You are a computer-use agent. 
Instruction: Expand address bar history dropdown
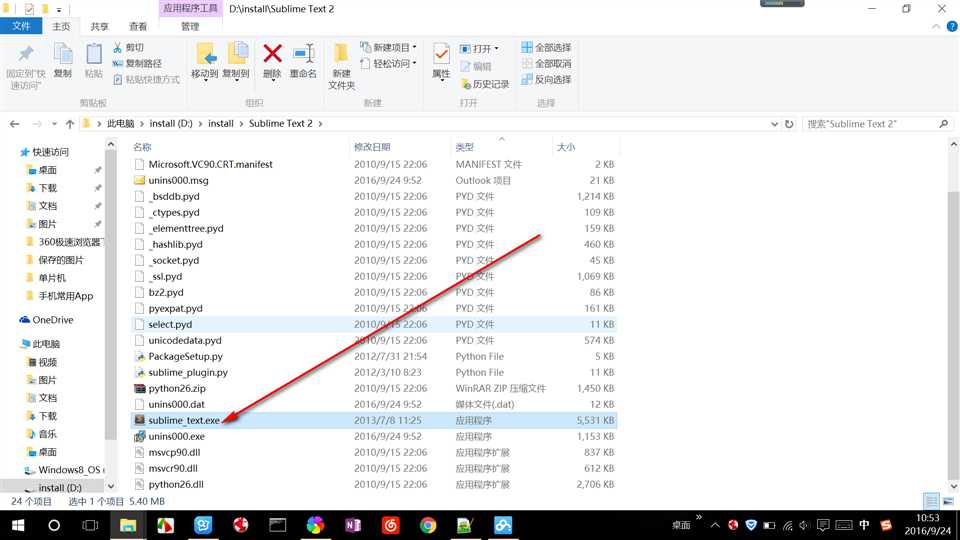tap(774, 124)
